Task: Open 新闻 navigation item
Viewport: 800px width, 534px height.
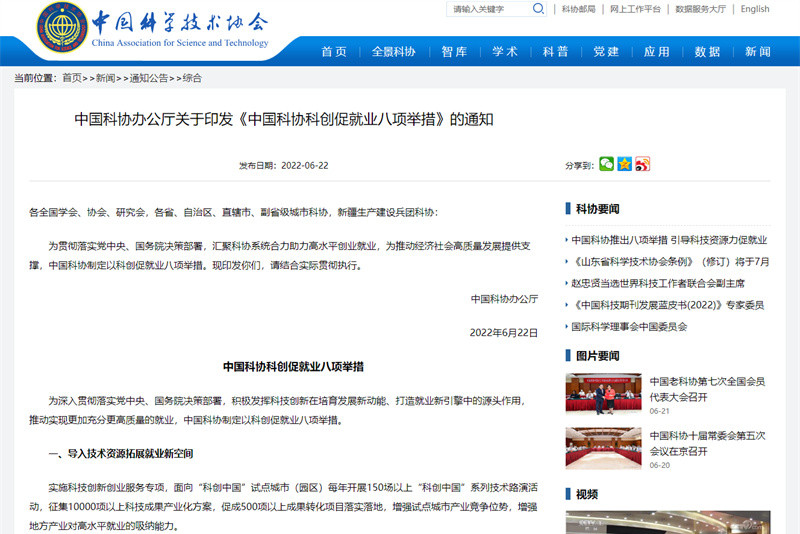Action: (758, 52)
